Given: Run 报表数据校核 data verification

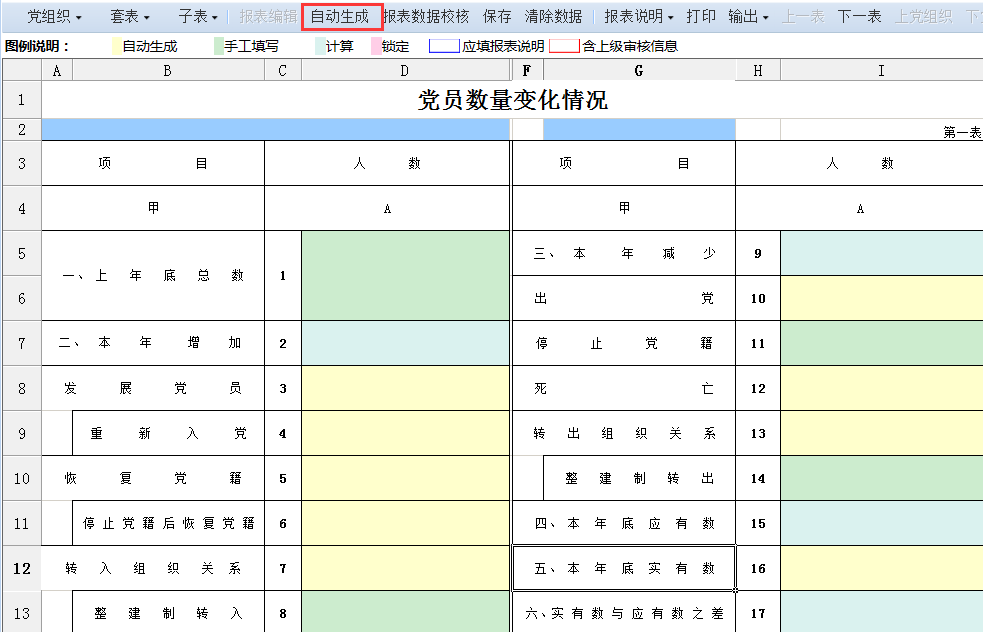Looking at the screenshot, I should click(428, 16).
